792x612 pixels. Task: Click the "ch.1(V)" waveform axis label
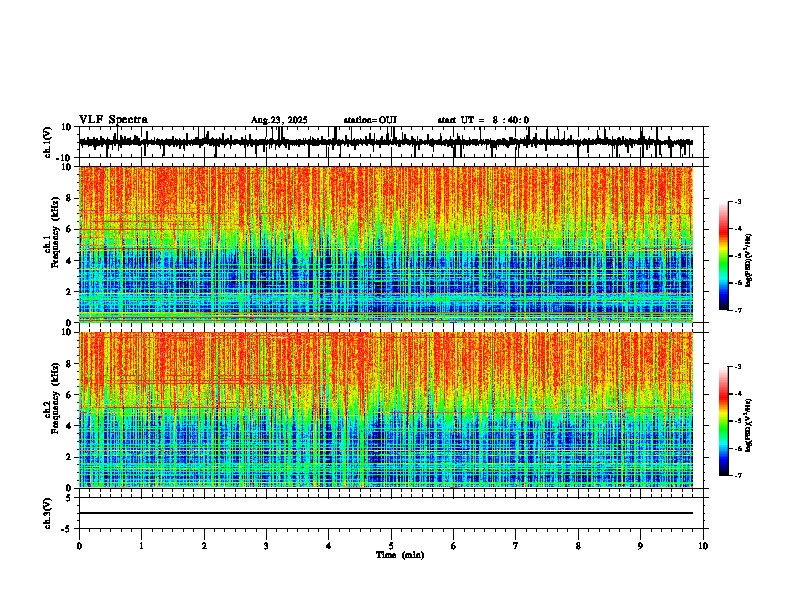tap(48, 142)
